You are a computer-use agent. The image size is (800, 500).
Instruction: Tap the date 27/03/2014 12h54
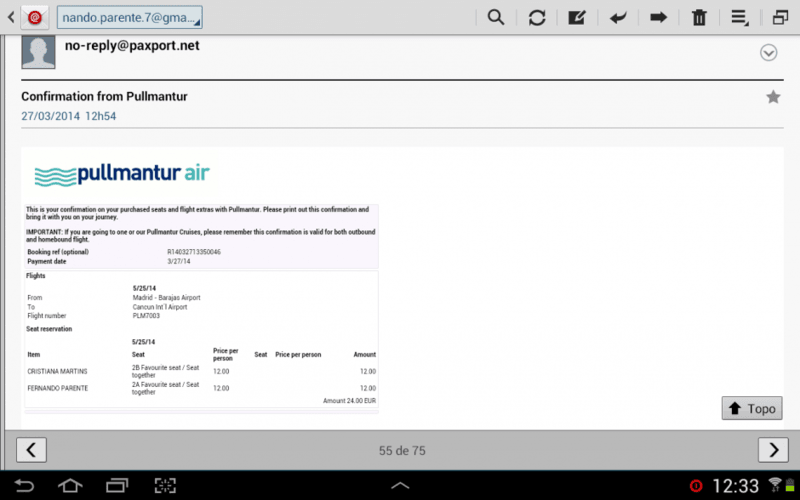point(68,116)
